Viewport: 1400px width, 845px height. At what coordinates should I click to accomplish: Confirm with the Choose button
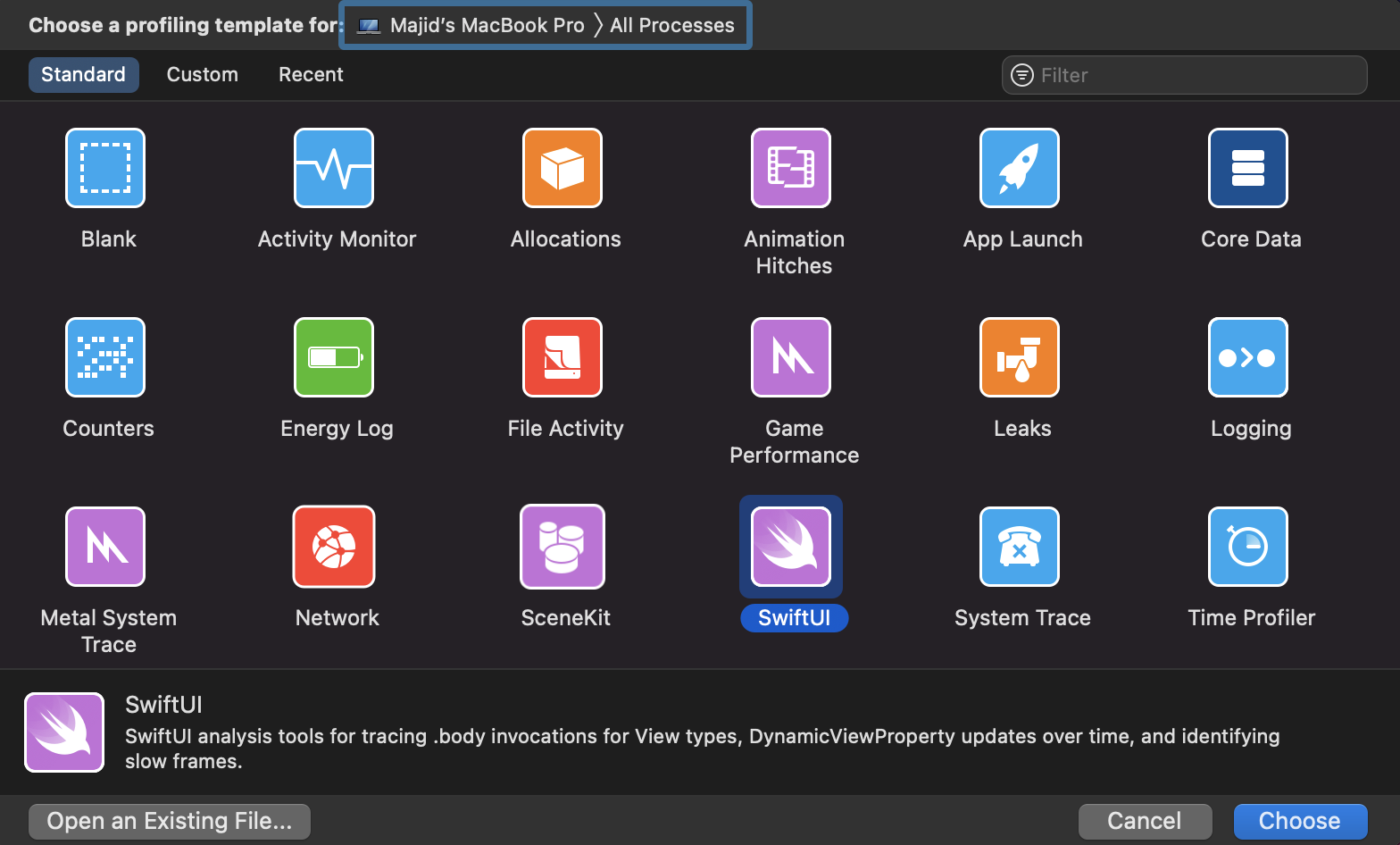coord(1300,821)
